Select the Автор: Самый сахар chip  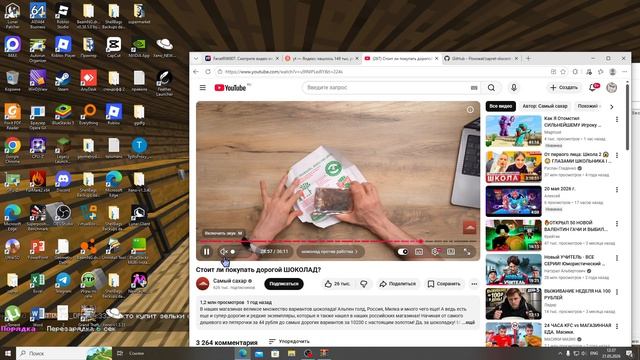(545, 106)
